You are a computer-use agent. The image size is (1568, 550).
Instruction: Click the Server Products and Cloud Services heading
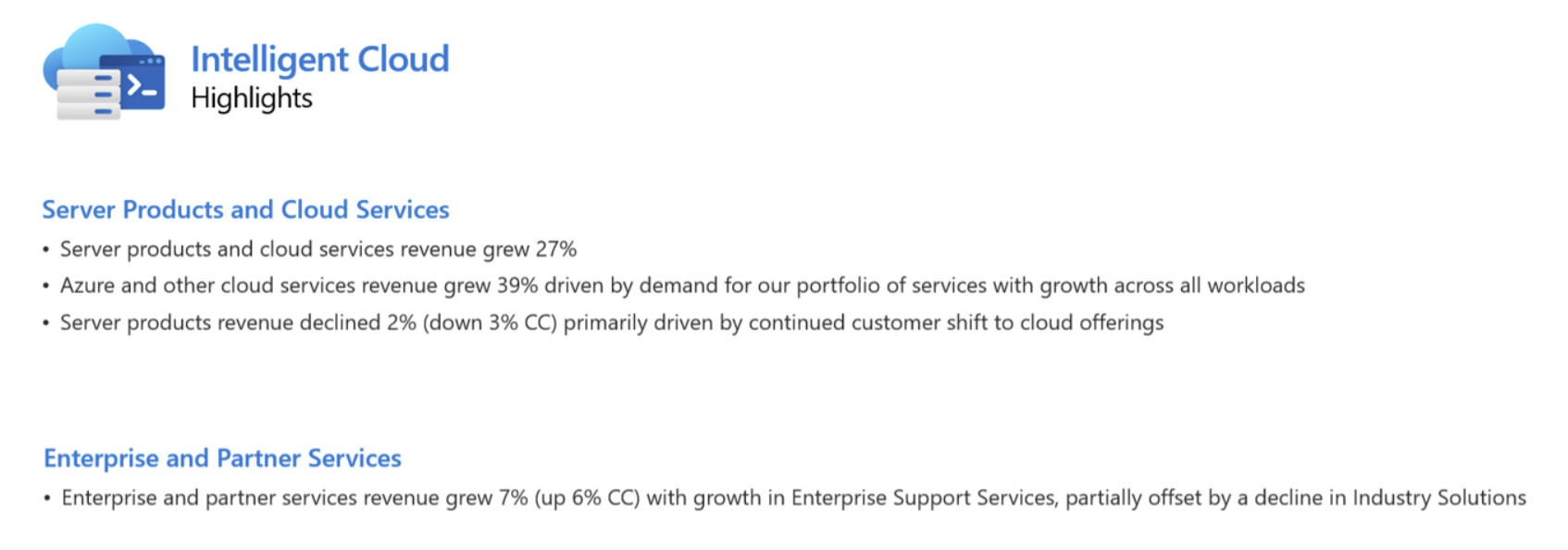click(x=245, y=210)
